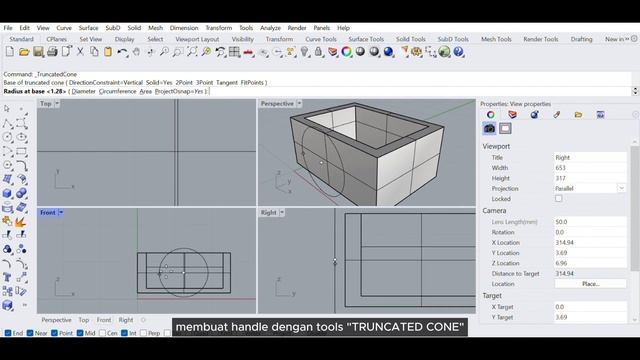Click the Area command option
The image size is (640, 360).
coord(146,91)
